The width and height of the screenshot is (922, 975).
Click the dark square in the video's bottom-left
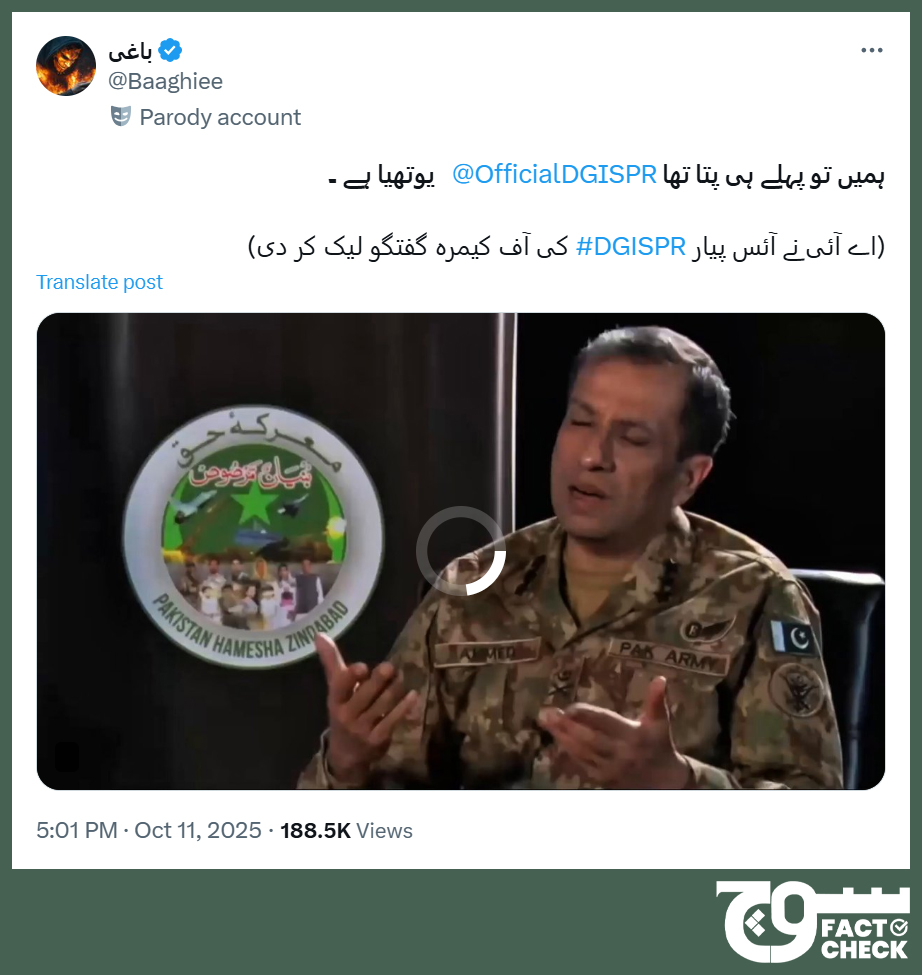(67, 757)
